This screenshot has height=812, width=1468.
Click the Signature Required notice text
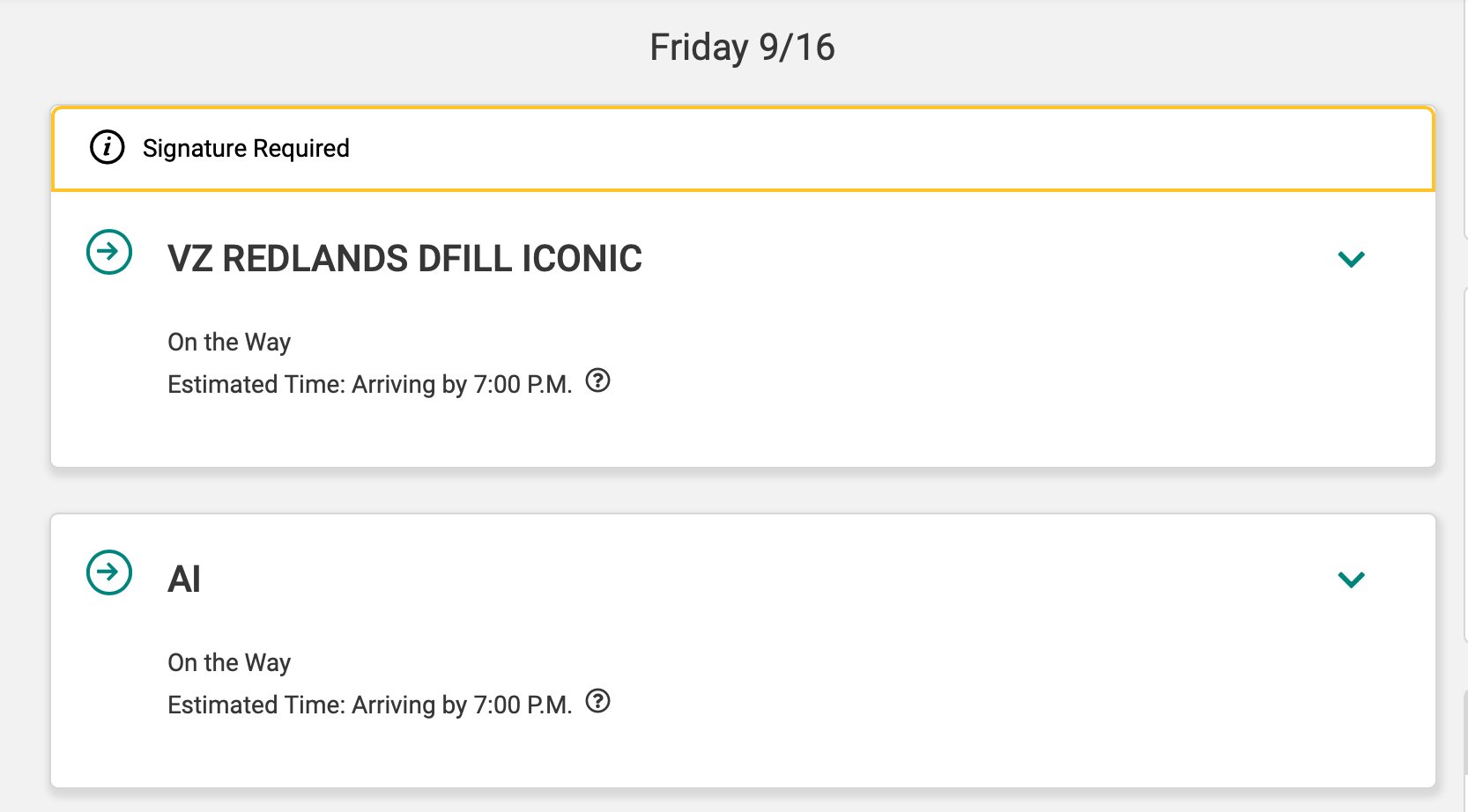click(246, 148)
